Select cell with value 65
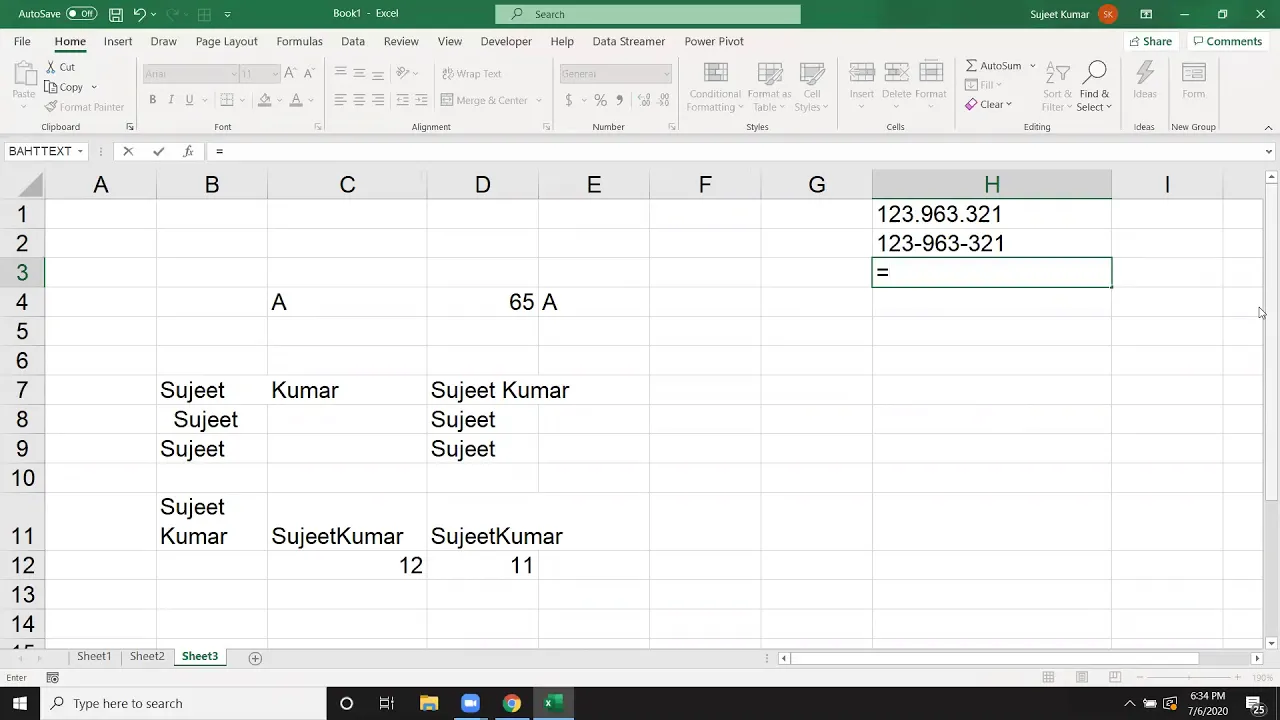The height and width of the screenshot is (720, 1280). [482, 302]
